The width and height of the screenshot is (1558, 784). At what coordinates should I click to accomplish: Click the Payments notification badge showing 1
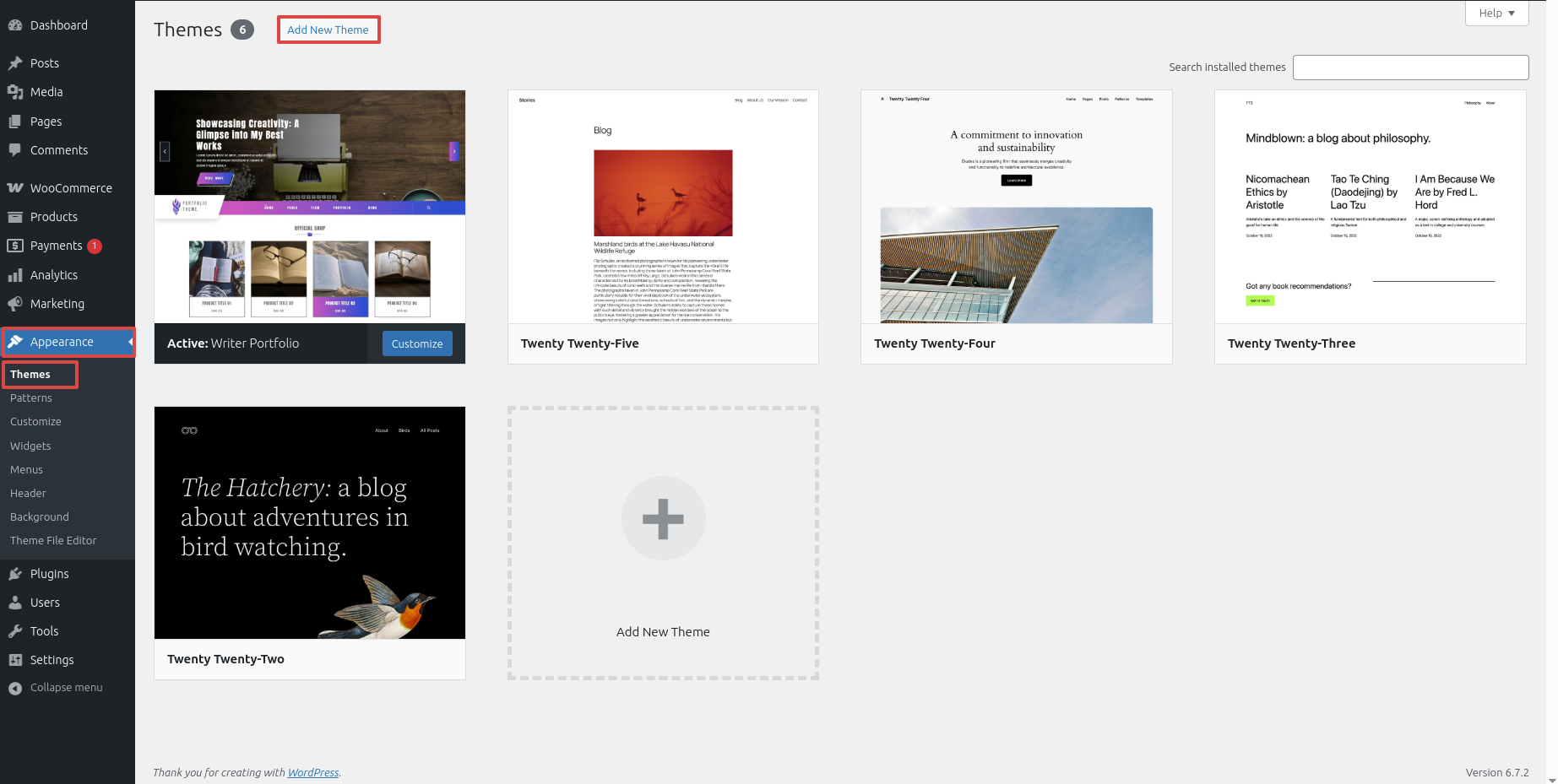(x=95, y=246)
